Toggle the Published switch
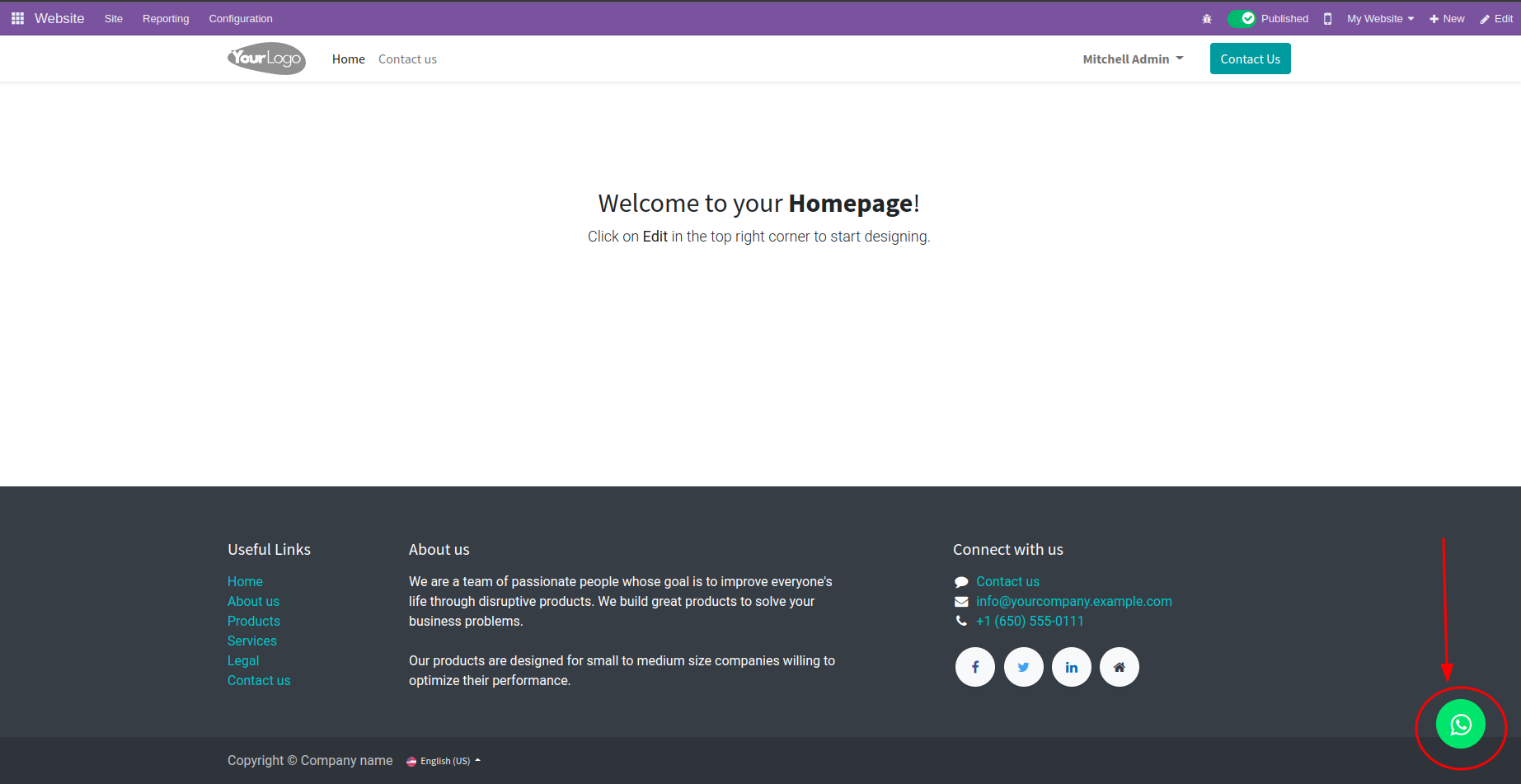This screenshot has height=784, width=1521. coord(1242,18)
